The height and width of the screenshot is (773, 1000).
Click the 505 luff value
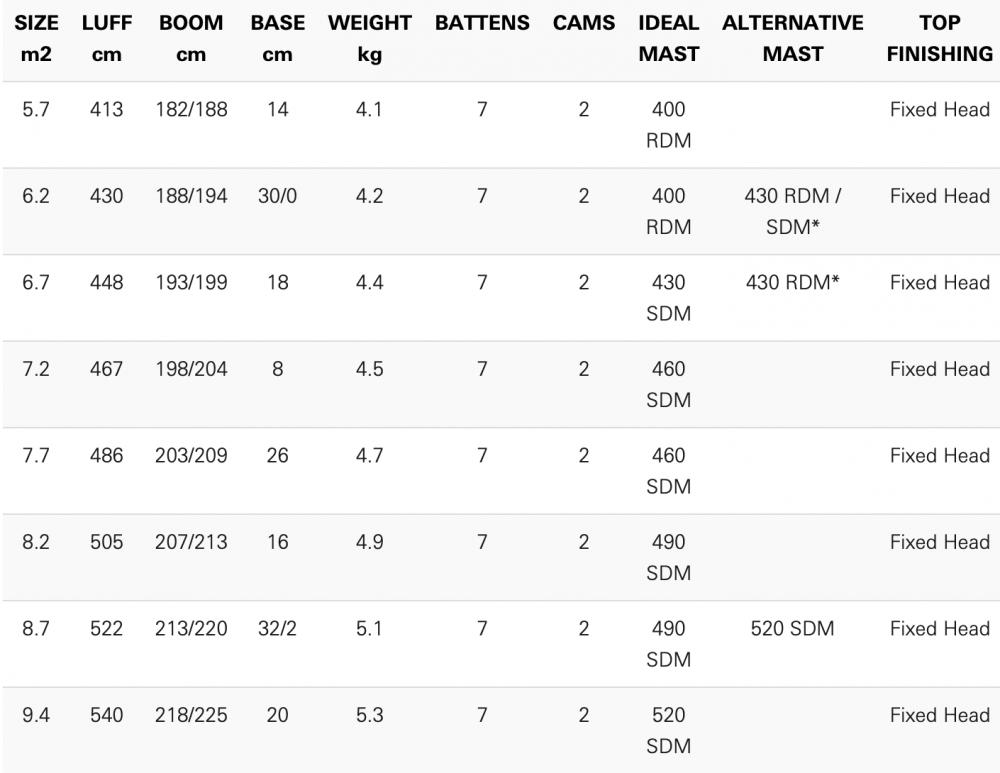(x=106, y=542)
